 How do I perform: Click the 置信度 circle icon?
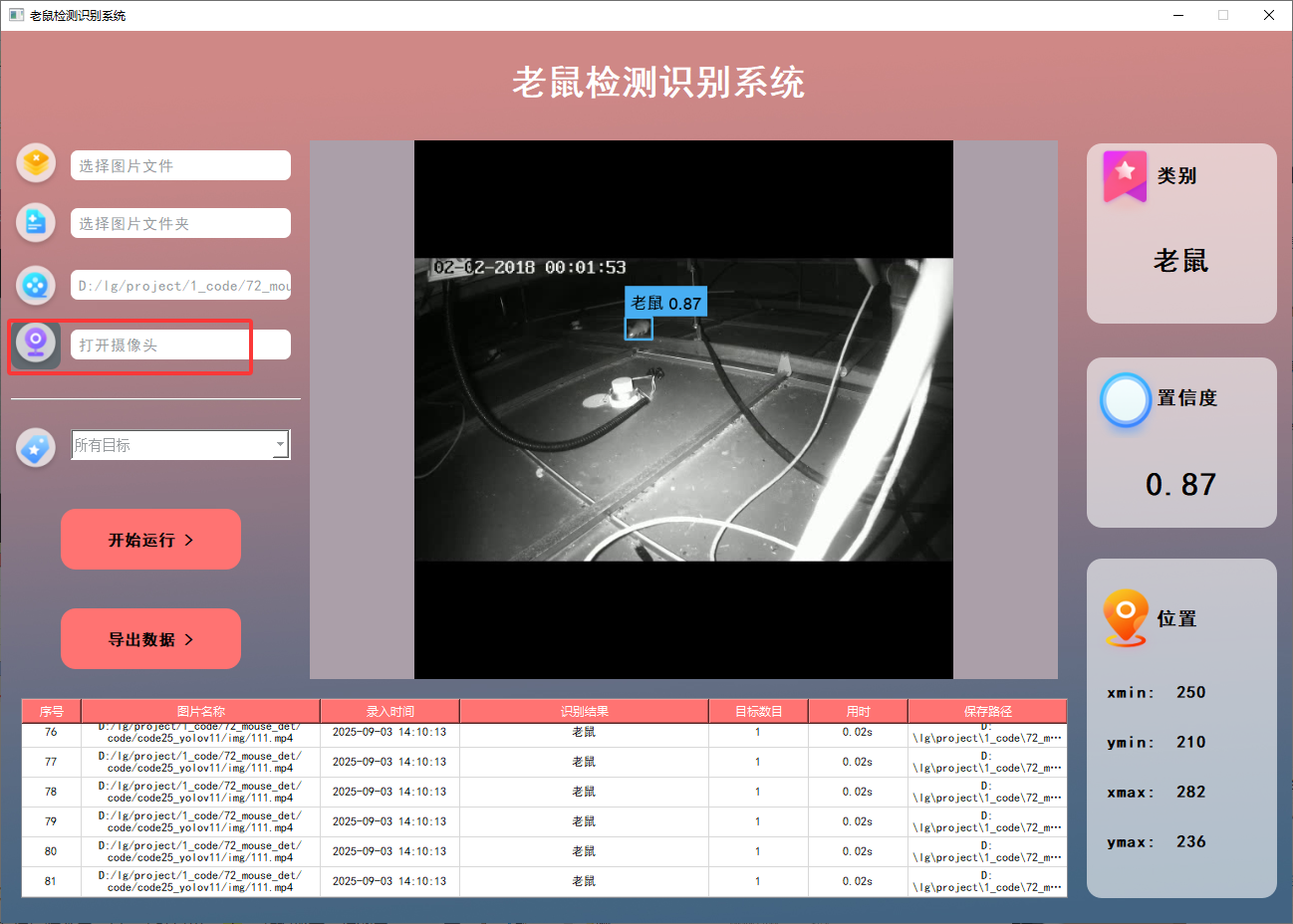coord(1126,400)
